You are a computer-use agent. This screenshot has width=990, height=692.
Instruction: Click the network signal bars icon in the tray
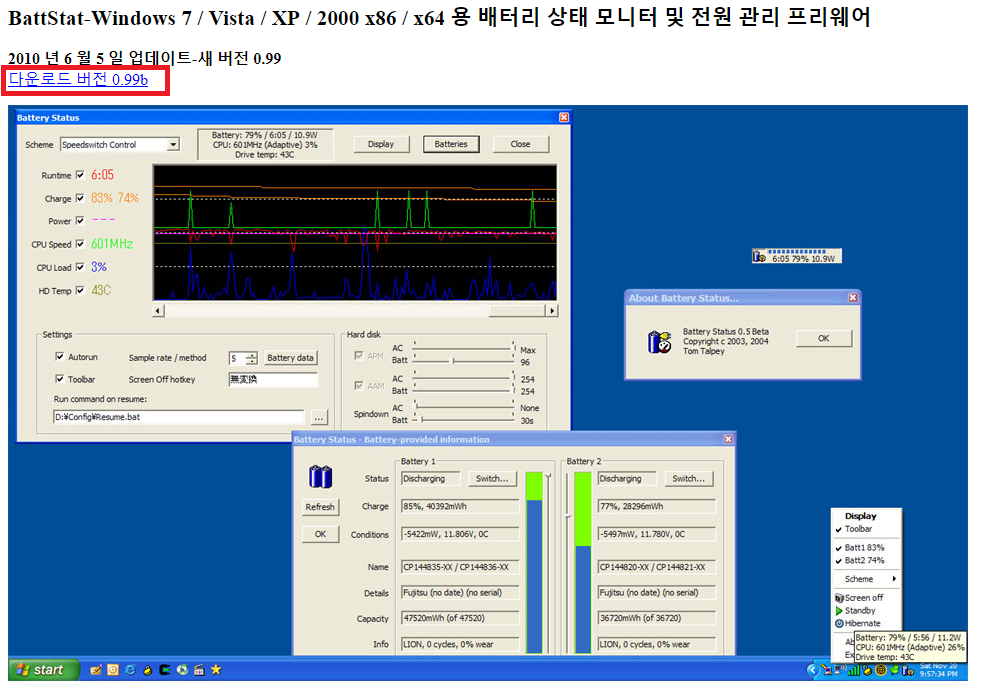[854, 671]
